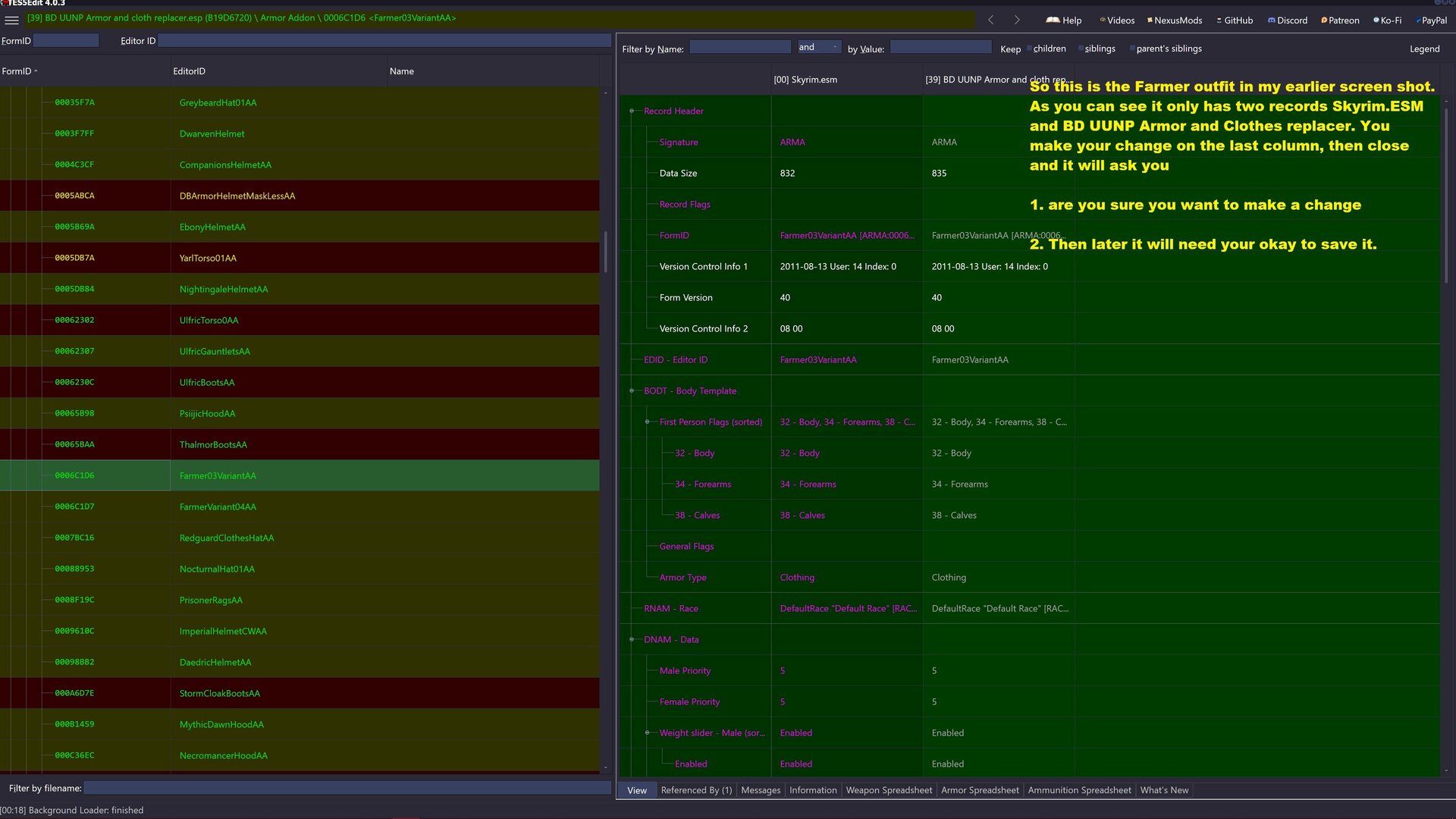Image resolution: width=1456 pixels, height=819 pixels.
Task: Select the StormCloakBootsAA record
Action: coord(300,693)
